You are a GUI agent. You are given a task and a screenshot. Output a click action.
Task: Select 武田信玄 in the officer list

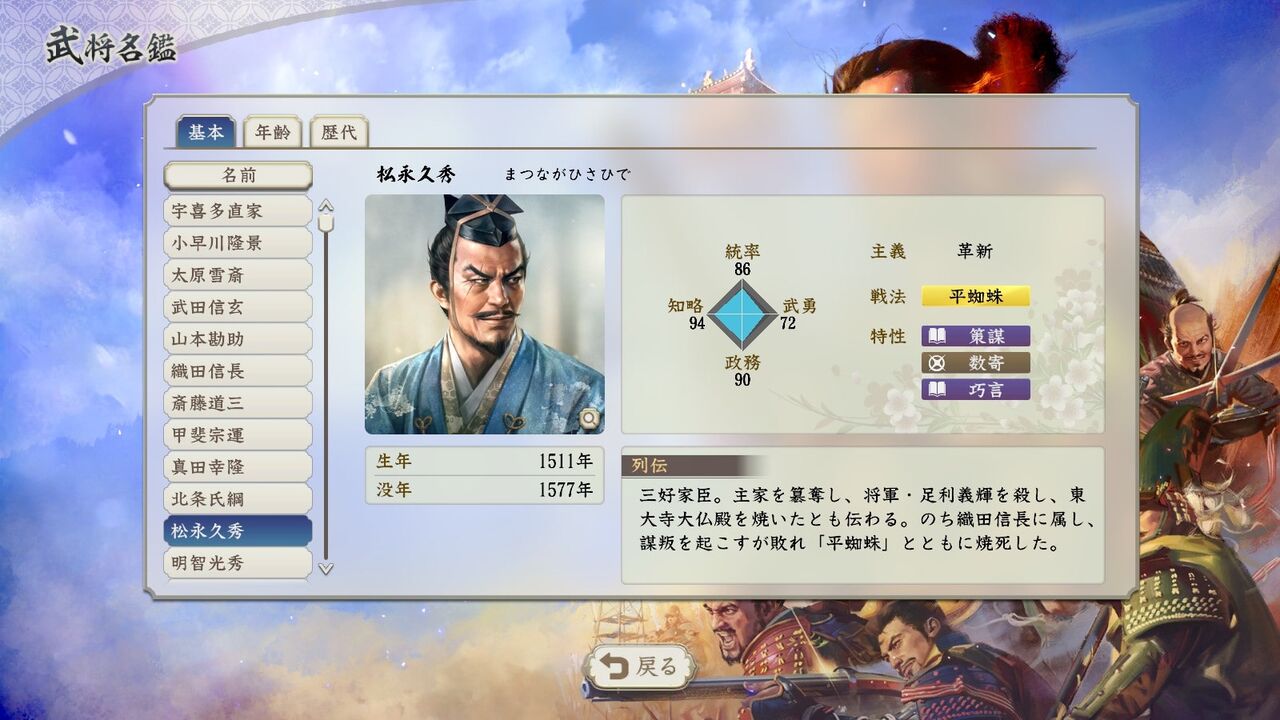pos(238,307)
